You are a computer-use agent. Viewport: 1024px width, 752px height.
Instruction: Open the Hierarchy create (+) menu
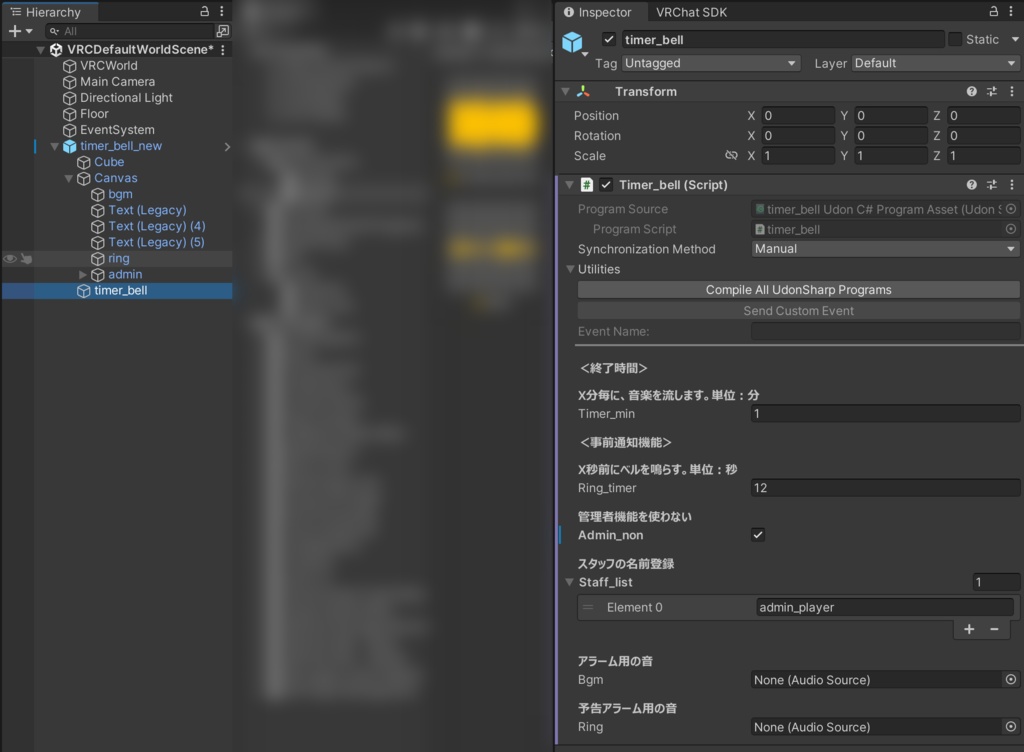pyautogui.click(x=20, y=31)
